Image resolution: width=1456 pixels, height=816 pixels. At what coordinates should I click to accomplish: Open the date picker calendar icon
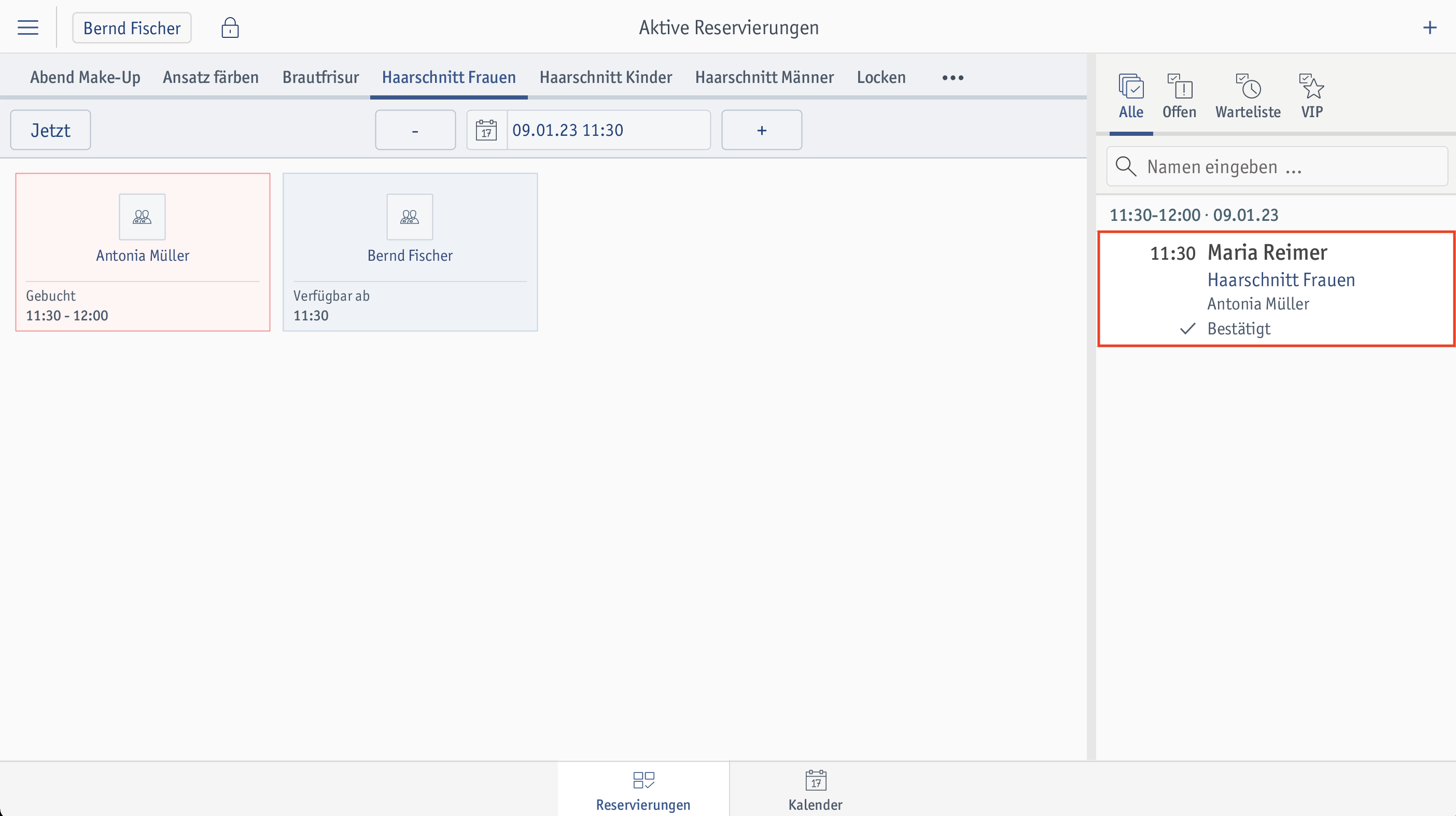click(x=486, y=130)
